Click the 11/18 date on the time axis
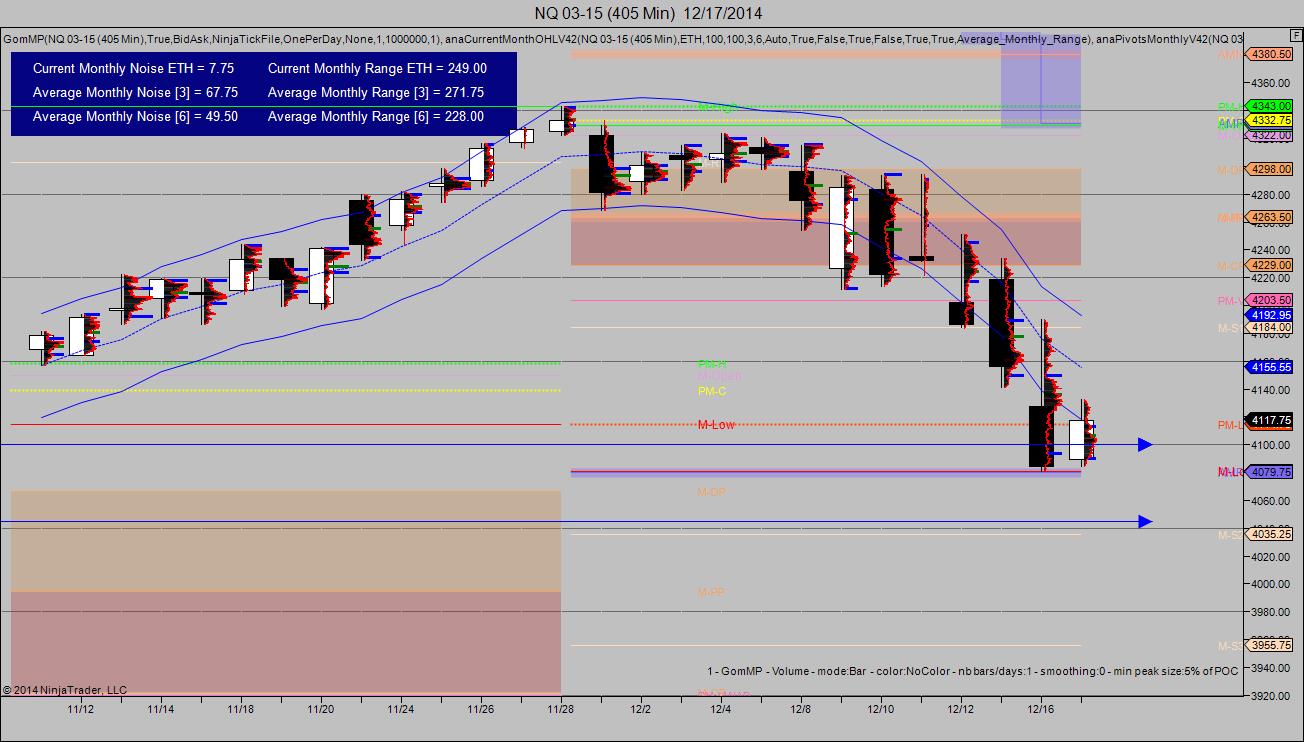The width and height of the screenshot is (1304, 742). pyautogui.click(x=240, y=709)
